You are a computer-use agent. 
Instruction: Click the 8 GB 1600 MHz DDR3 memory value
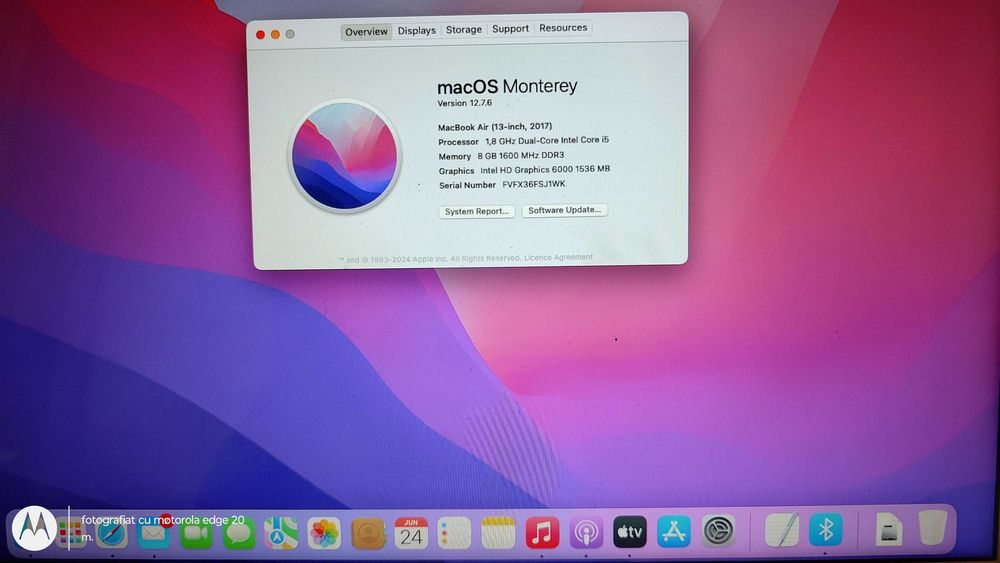pyautogui.click(x=520, y=156)
